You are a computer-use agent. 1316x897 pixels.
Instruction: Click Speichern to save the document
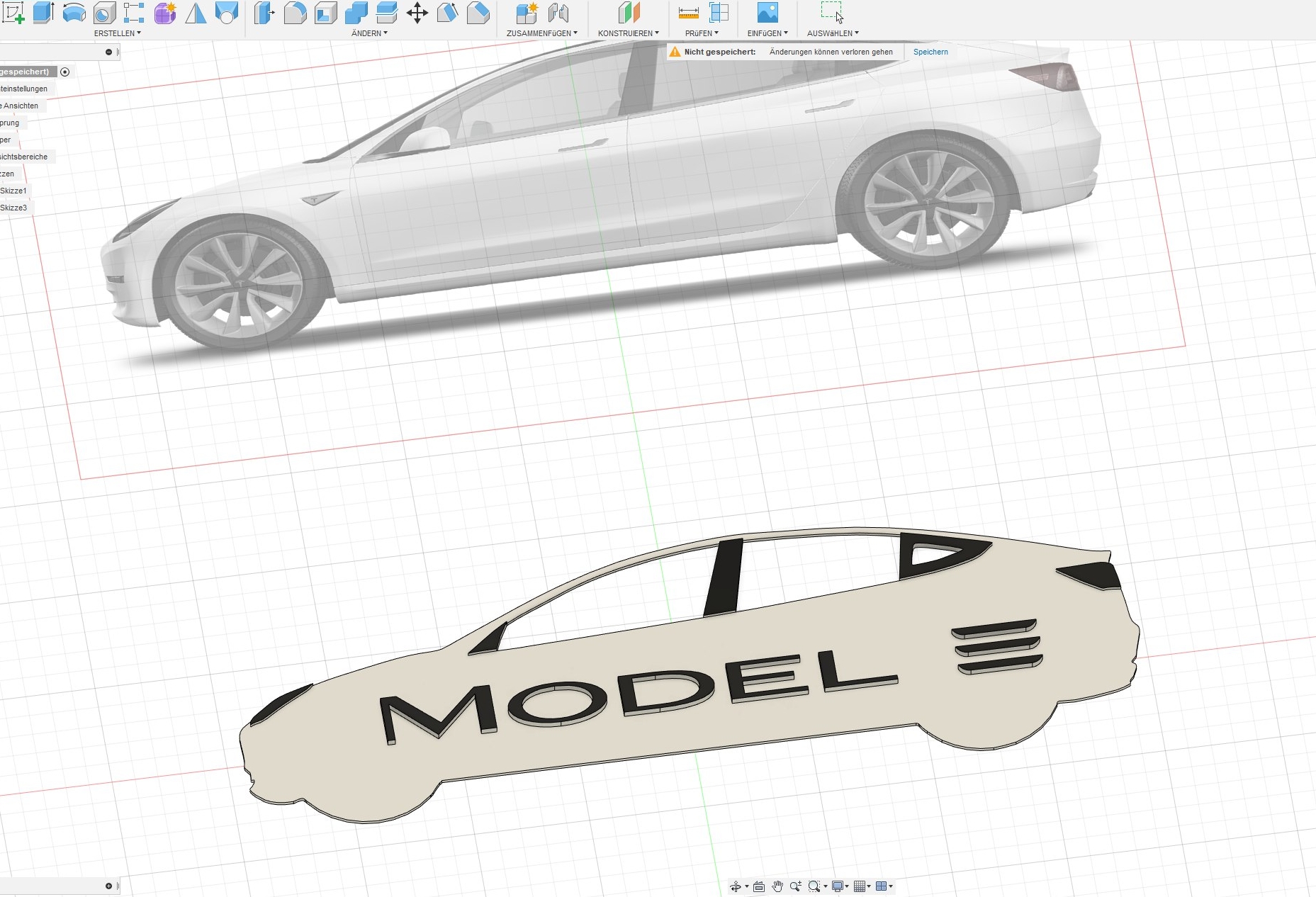(930, 52)
